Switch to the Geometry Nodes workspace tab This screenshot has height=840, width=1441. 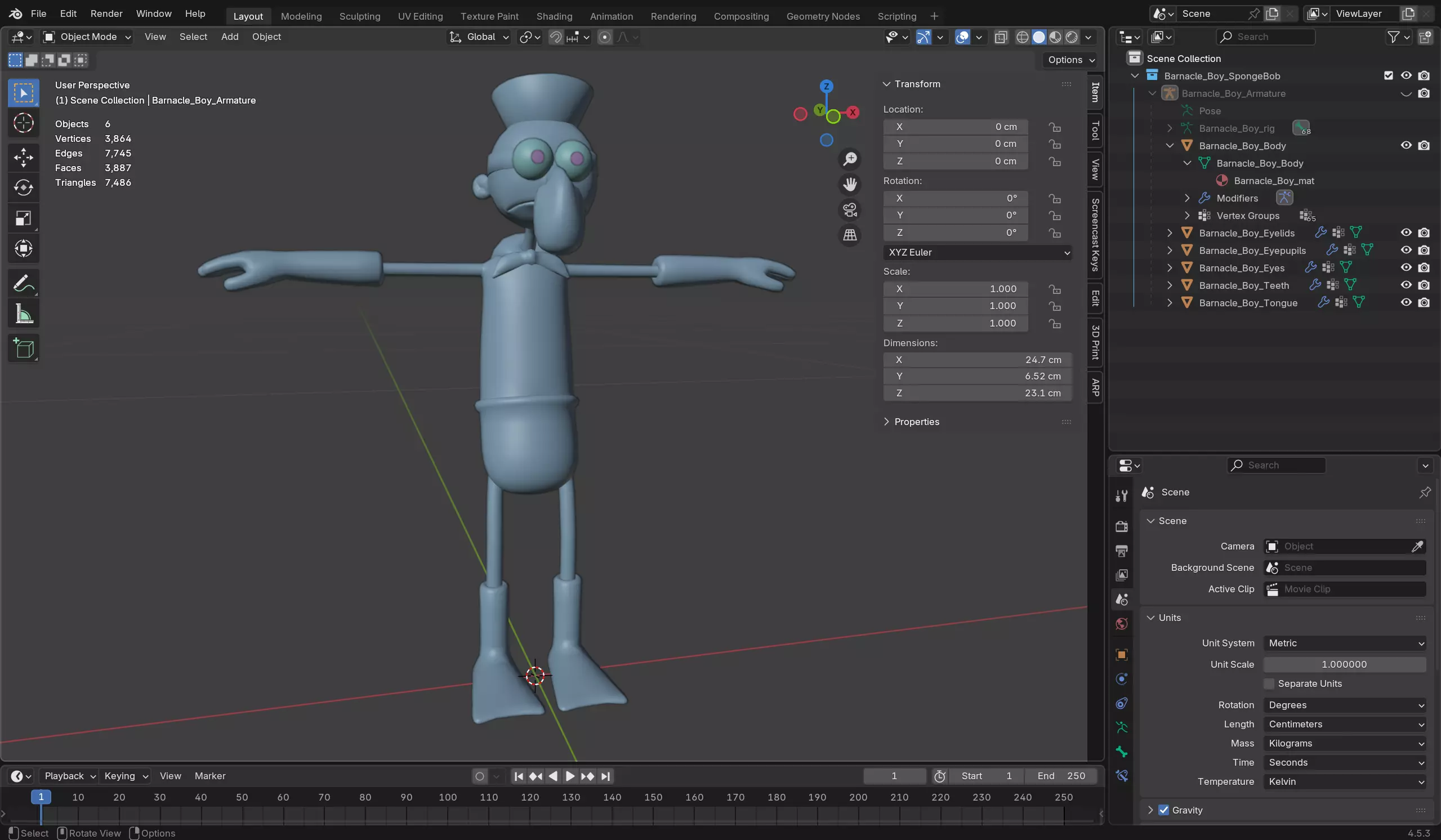pyautogui.click(x=823, y=16)
